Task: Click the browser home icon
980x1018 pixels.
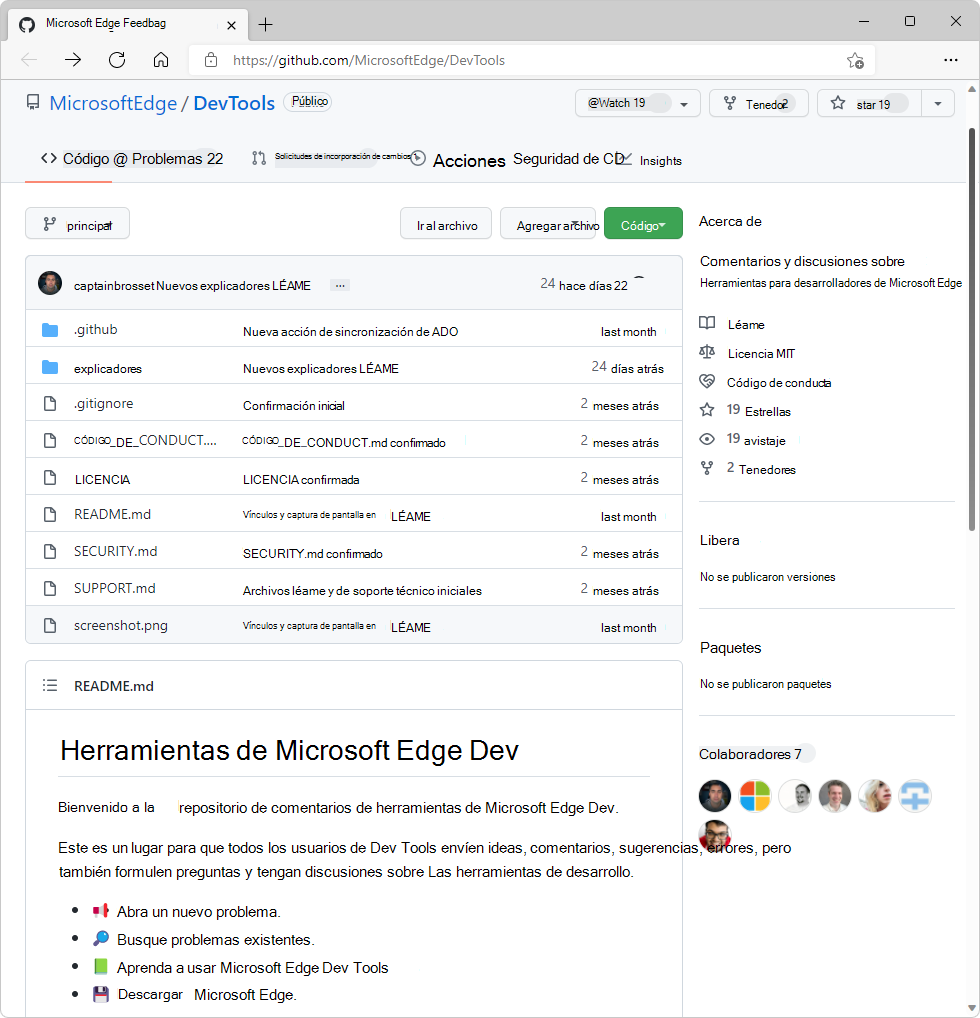Action: [x=160, y=59]
